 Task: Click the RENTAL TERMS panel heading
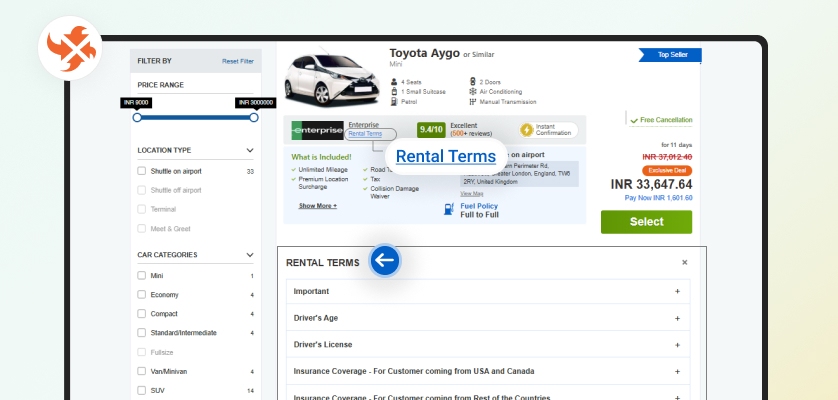pyautogui.click(x=323, y=263)
